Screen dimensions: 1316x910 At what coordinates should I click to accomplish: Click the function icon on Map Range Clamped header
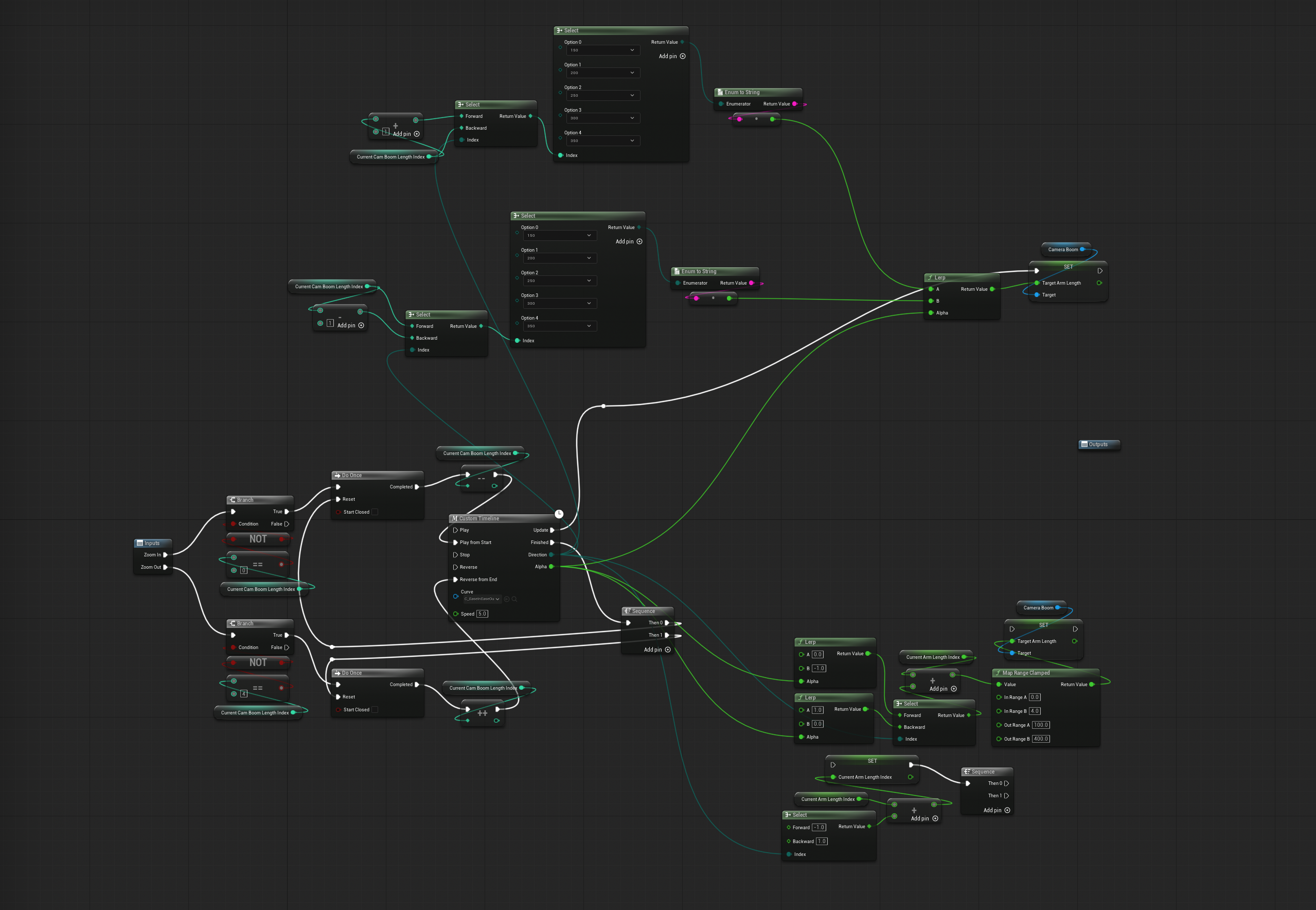pyautogui.click(x=998, y=673)
